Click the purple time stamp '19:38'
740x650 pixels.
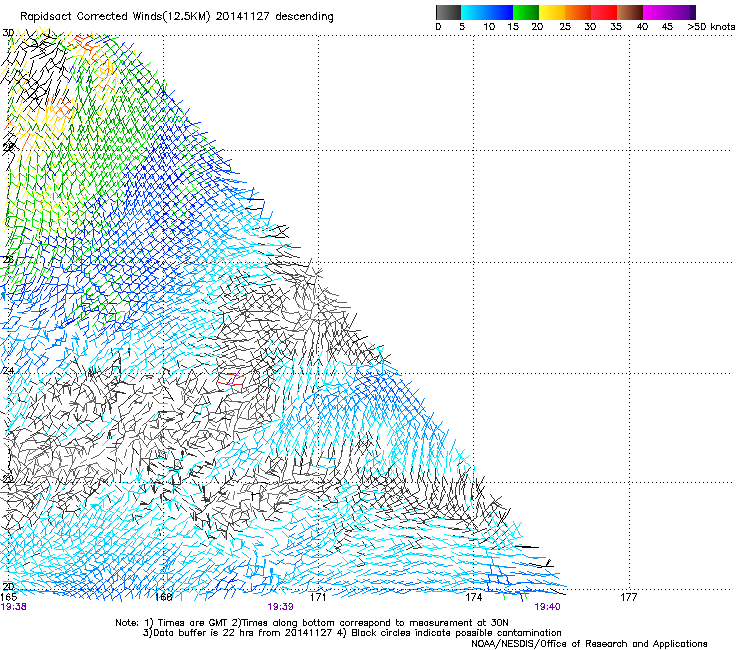pos(14,607)
